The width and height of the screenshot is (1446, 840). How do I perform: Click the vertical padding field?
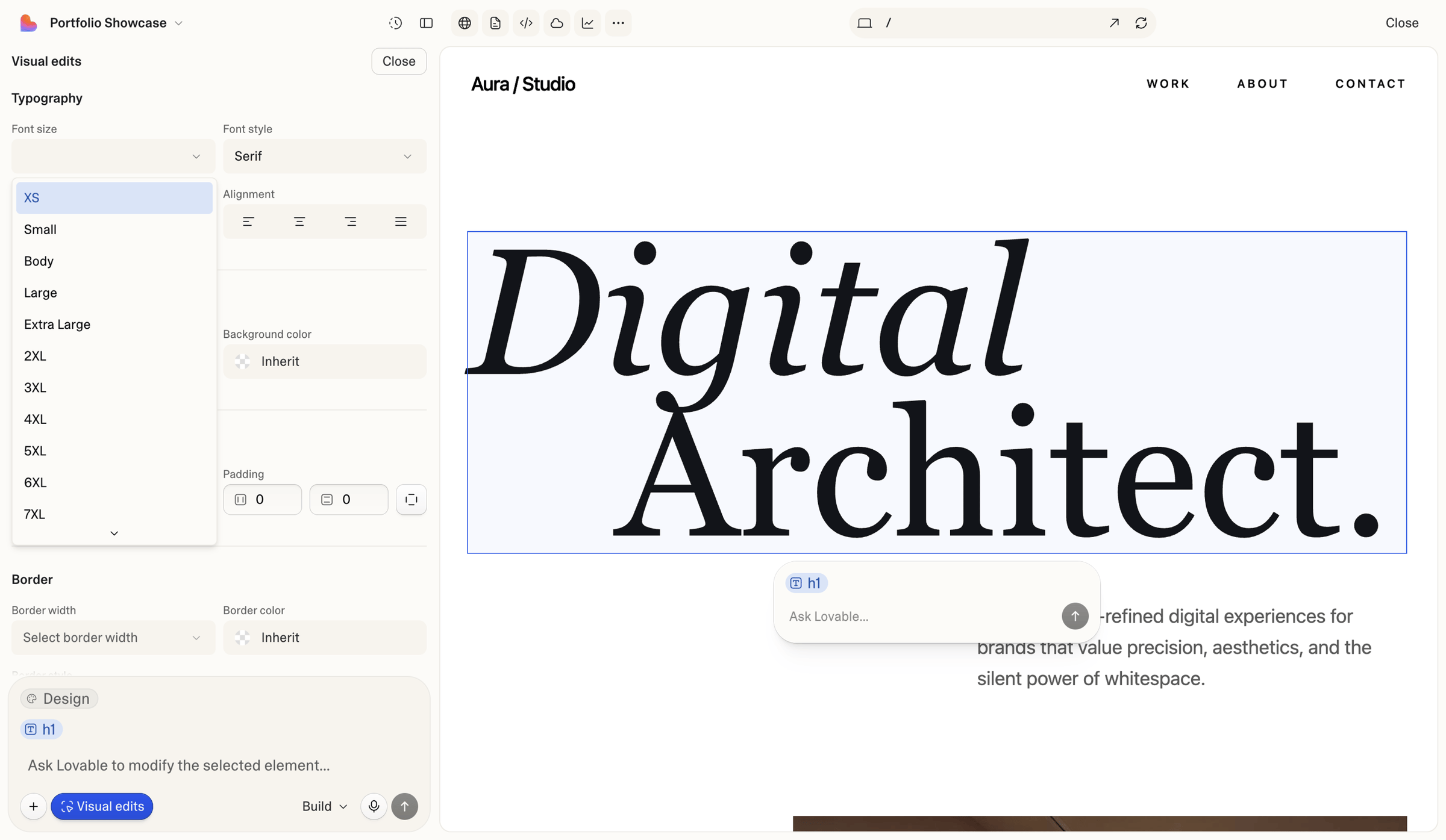pyautogui.click(x=349, y=499)
